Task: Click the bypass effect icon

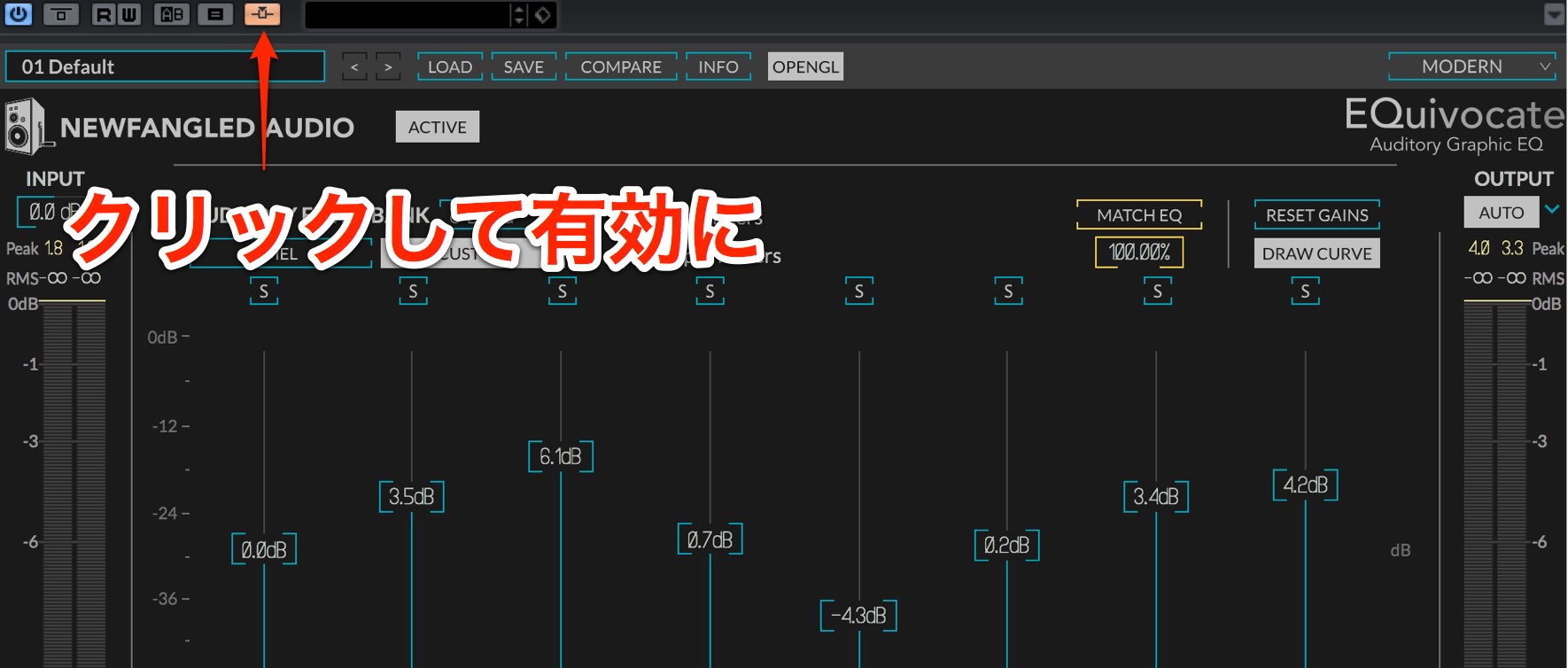Action: pyautogui.click(x=61, y=14)
